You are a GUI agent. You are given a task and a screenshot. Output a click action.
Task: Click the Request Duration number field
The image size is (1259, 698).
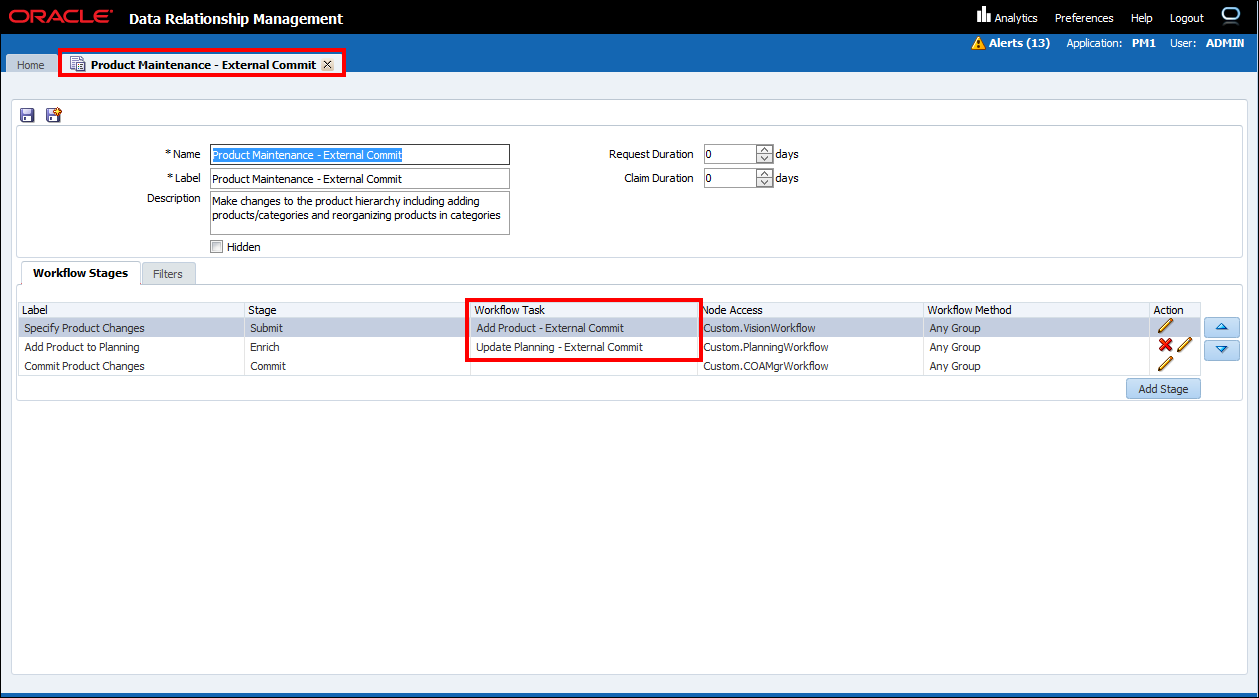tap(730, 154)
